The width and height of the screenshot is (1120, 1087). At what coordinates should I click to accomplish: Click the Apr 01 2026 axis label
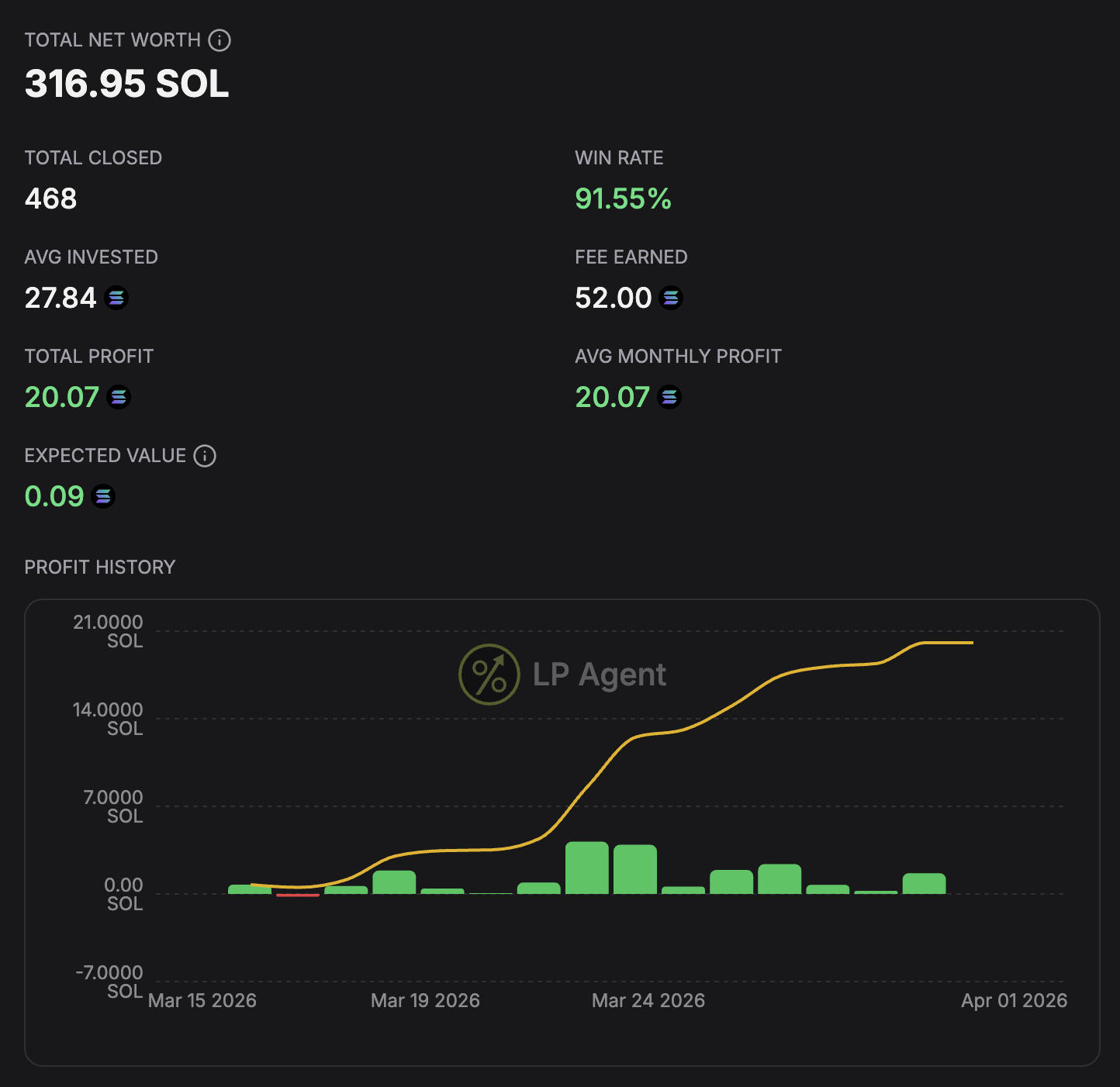(1013, 1000)
